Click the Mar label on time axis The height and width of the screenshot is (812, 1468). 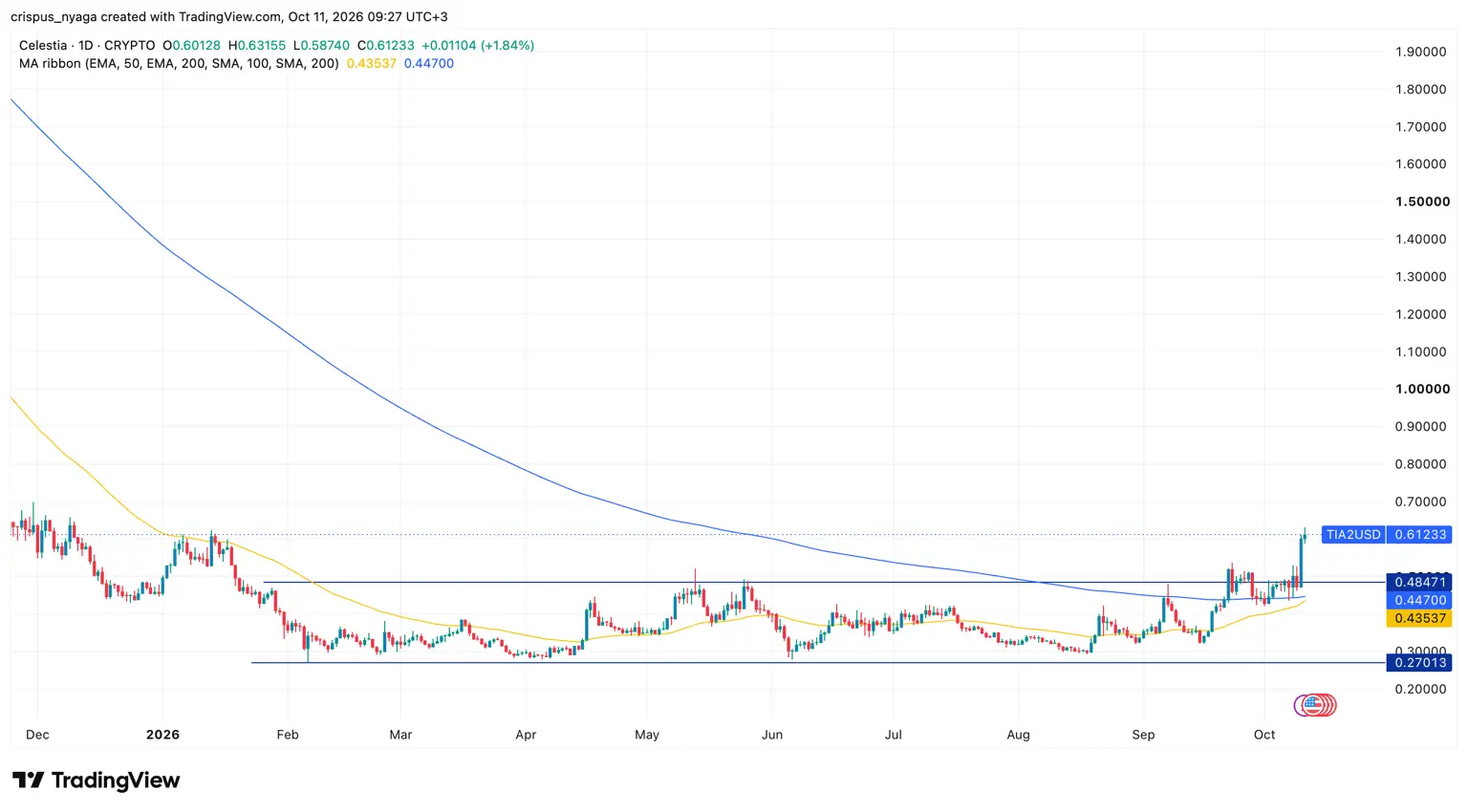coord(400,735)
